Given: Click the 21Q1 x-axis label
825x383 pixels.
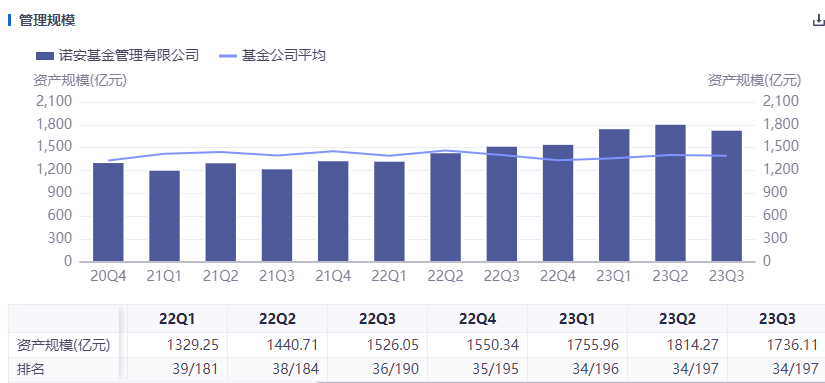Looking at the screenshot, I should 164,276.
